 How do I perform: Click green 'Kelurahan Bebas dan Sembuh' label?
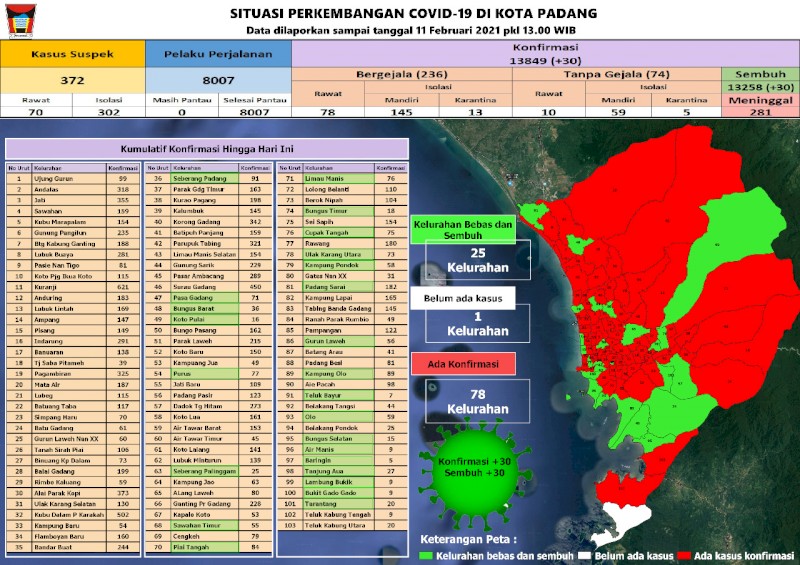[463, 230]
